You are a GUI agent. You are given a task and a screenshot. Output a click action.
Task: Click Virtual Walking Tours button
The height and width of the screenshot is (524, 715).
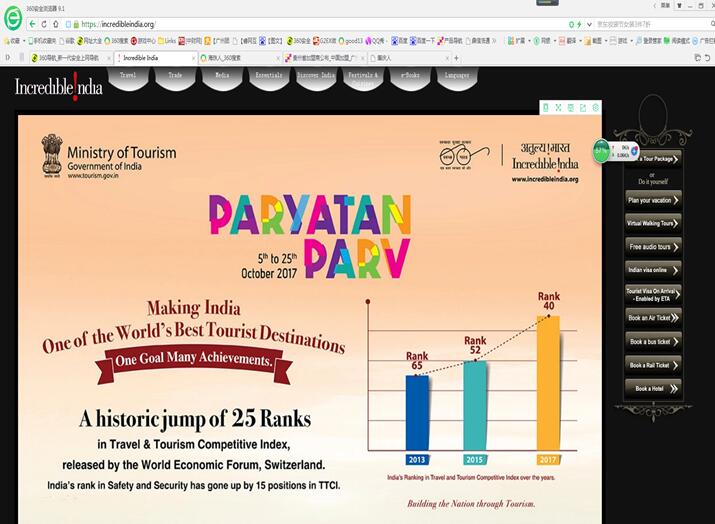tap(653, 223)
